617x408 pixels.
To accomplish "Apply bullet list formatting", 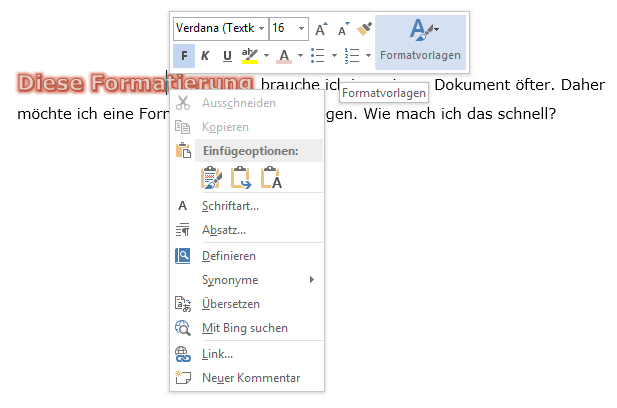I will click(x=318, y=56).
